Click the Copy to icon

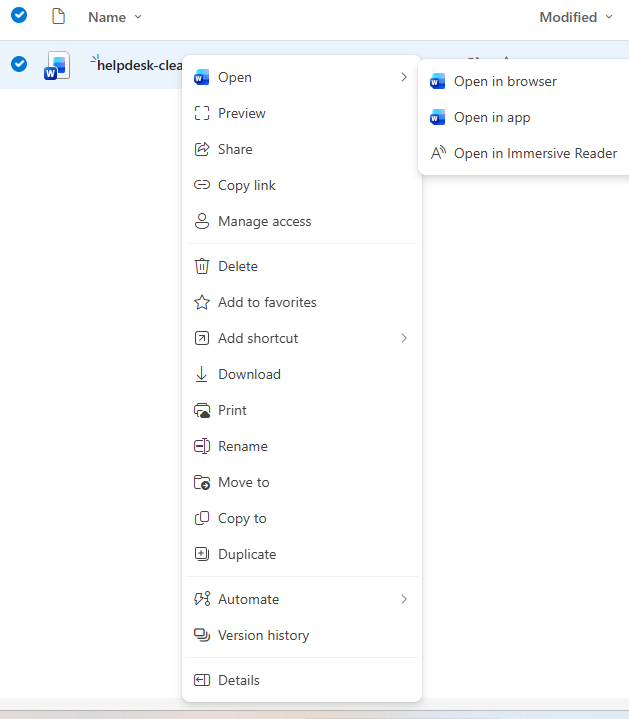point(202,518)
